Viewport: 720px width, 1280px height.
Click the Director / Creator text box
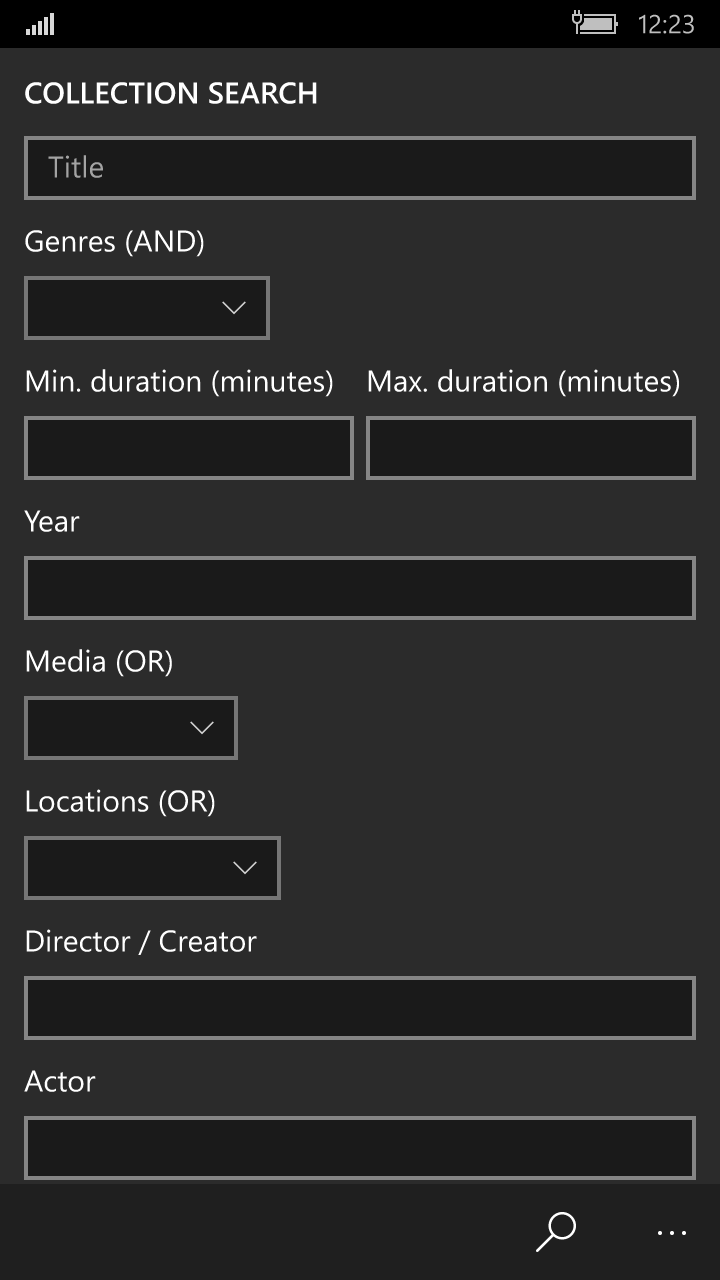[359, 1008]
